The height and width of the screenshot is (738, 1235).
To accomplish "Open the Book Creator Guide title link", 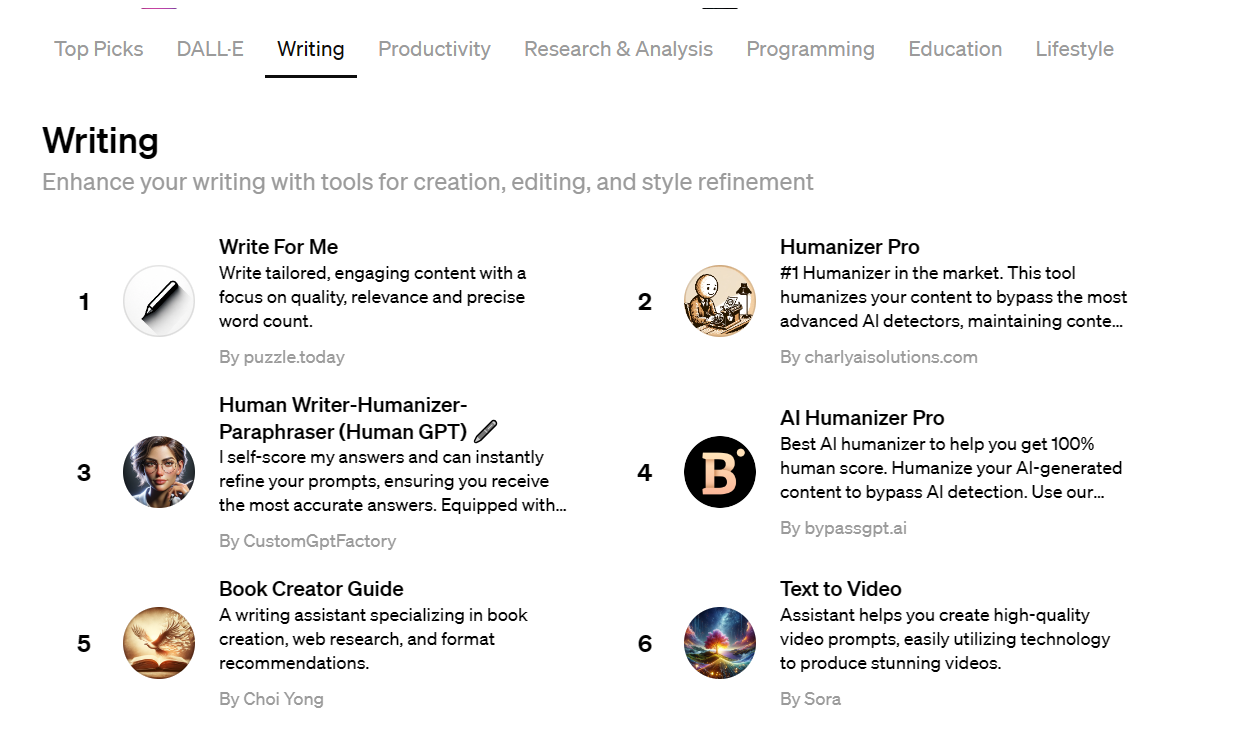I will coord(311,589).
